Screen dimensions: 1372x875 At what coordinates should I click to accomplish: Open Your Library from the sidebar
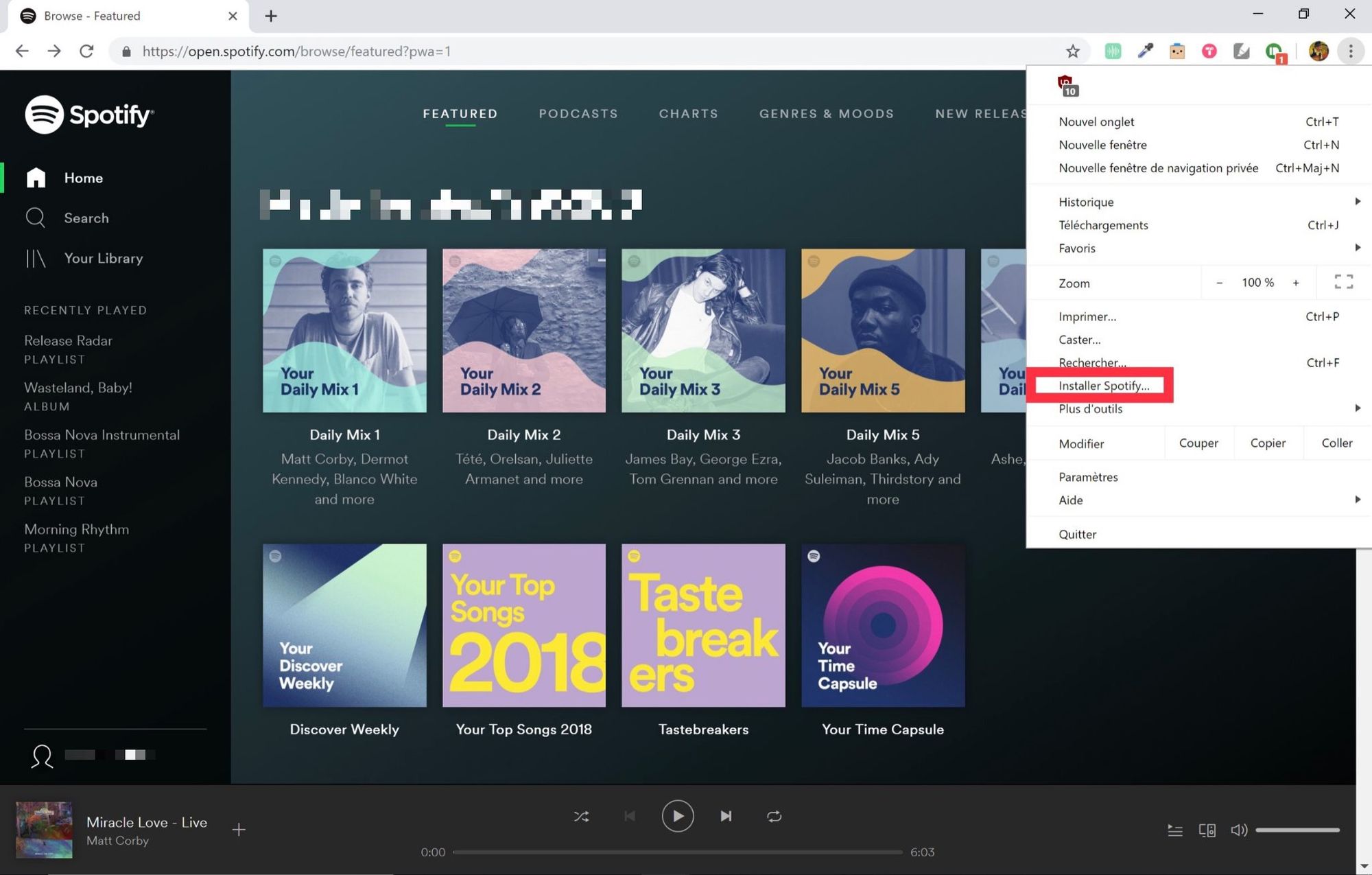pyautogui.click(x=103, y=258)
